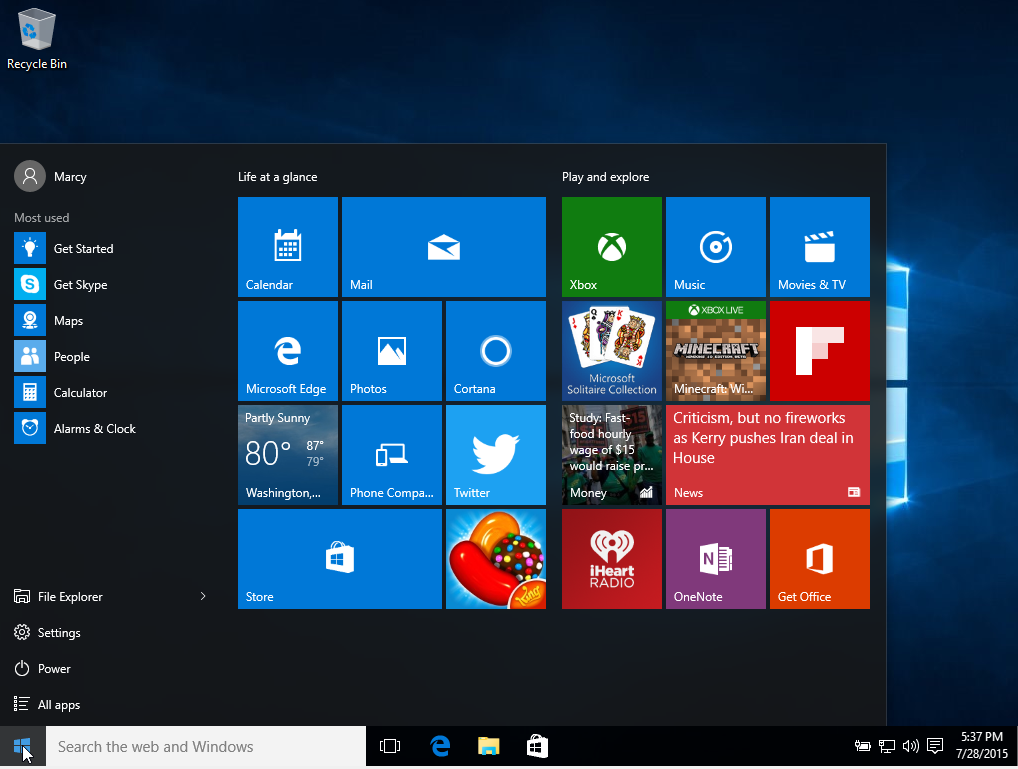
Task: Open the Flipboard red tile
Action: point(819,350)
